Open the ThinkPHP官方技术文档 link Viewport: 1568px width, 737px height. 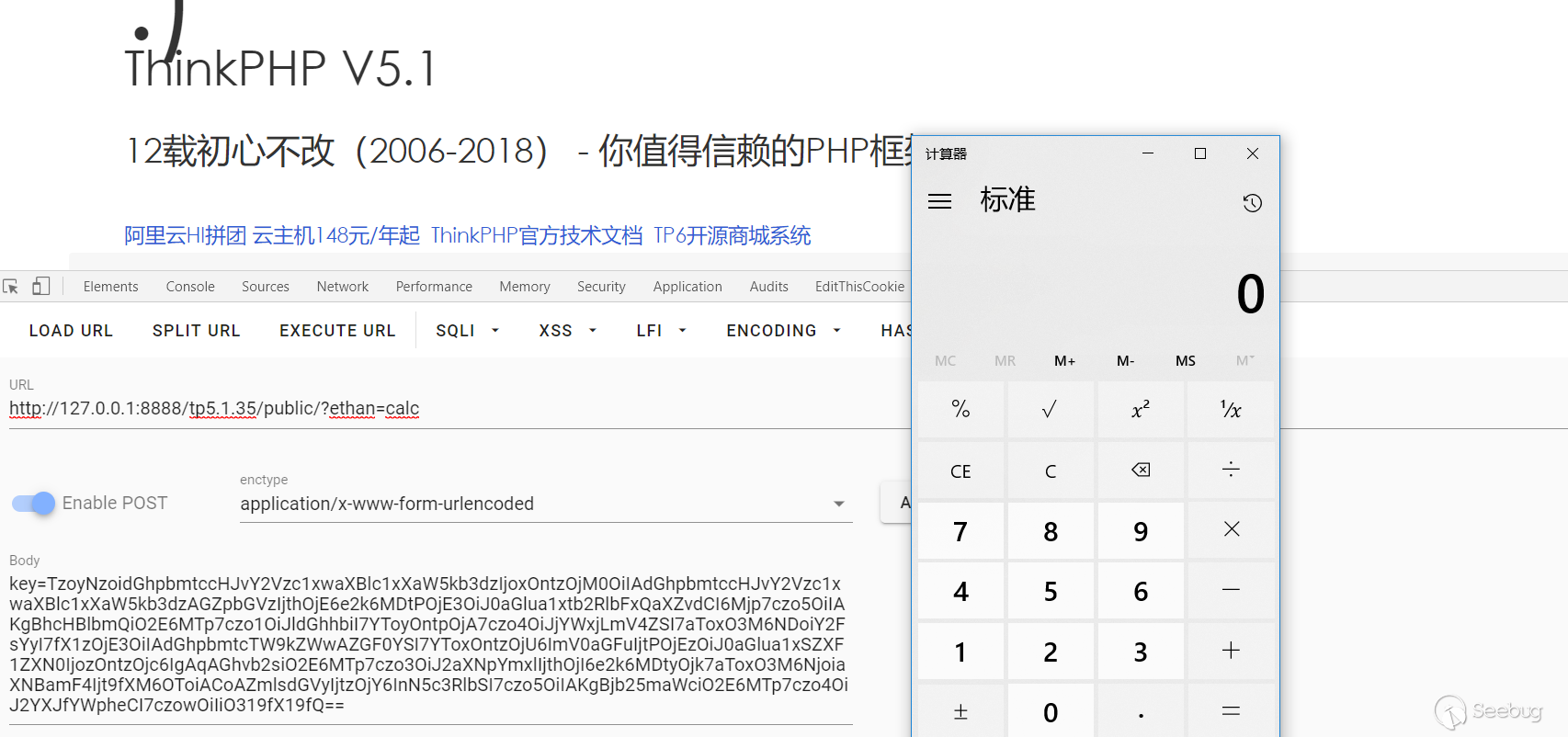537,236
